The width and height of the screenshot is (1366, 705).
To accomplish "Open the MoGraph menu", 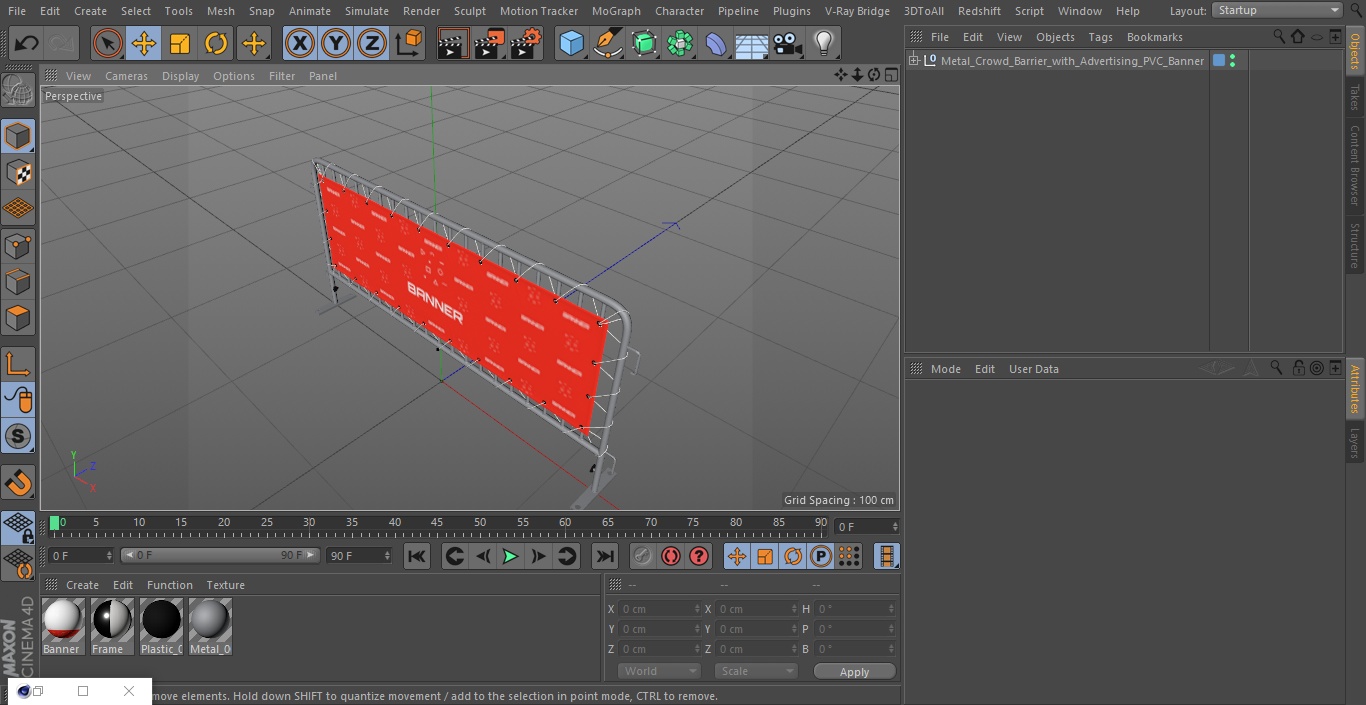I will [616, 11].
